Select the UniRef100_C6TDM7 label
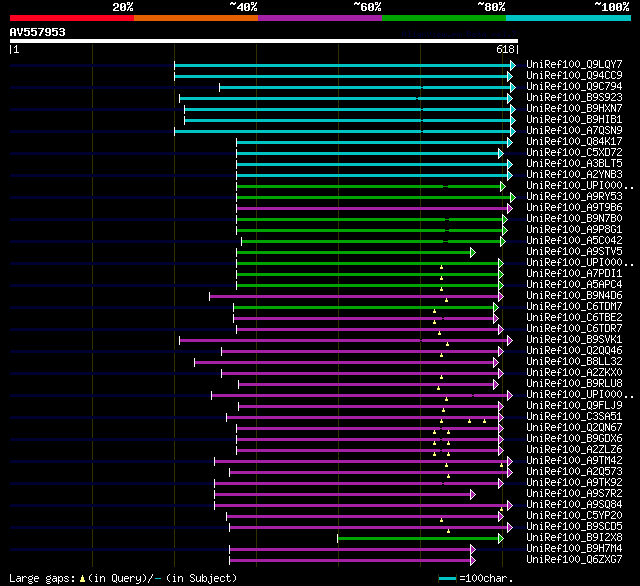The height and width of the screenshot is (586, 640). click(x=574, y=307)
